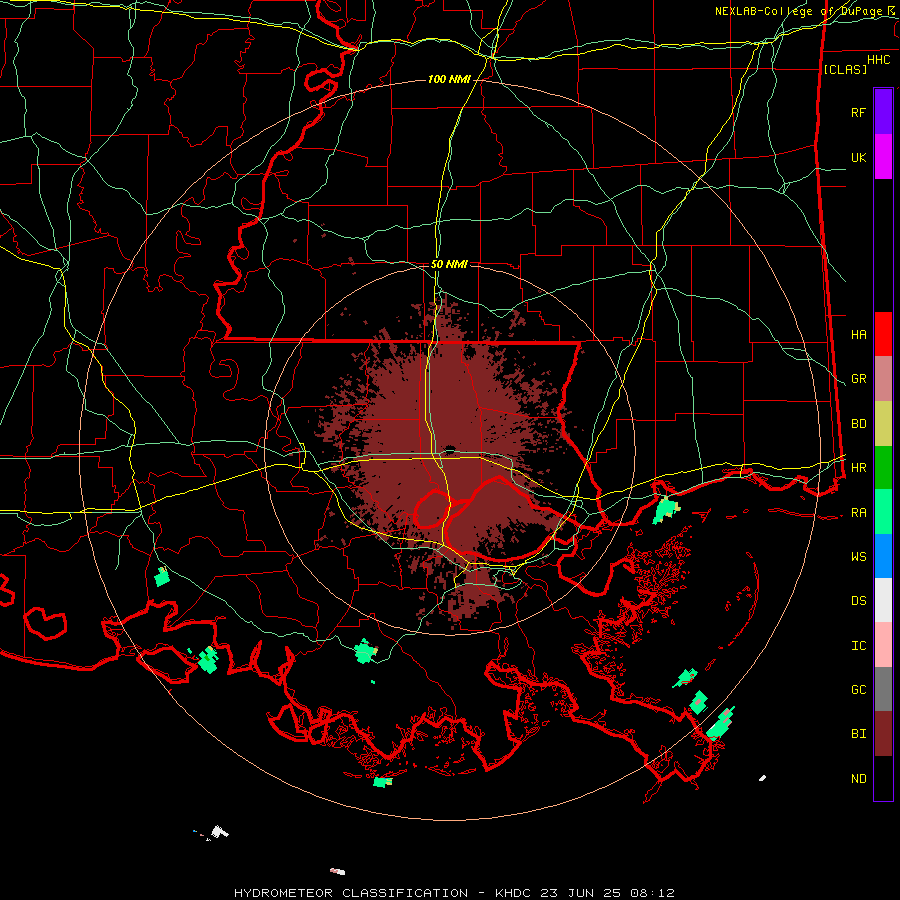Click the "GC" legend label
Viewport: 900px width, 900px height.
tap(858, 690)
